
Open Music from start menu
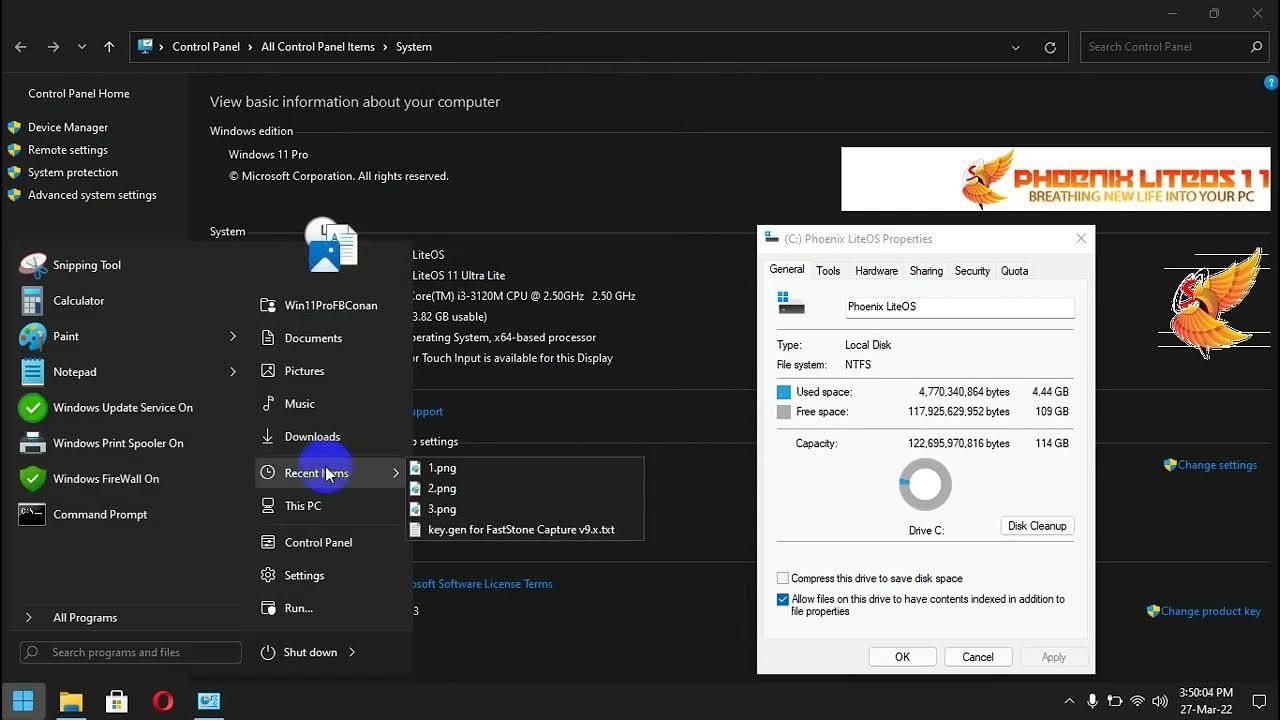coord(299,404)
